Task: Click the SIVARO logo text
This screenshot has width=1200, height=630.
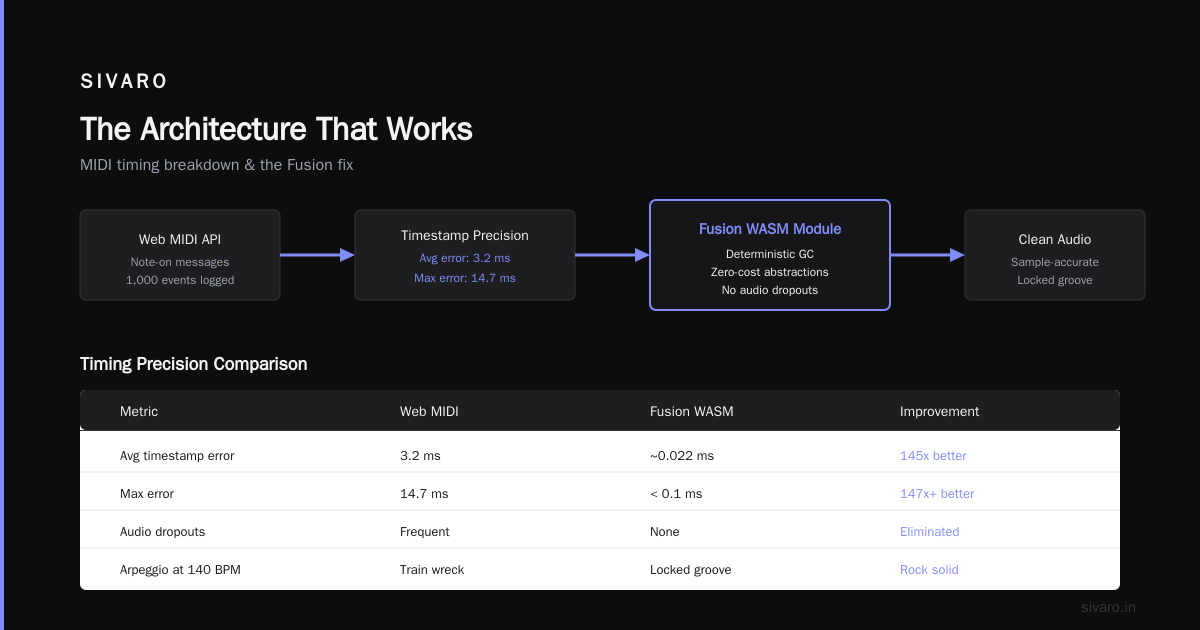Action: click(x=124, y=82)
